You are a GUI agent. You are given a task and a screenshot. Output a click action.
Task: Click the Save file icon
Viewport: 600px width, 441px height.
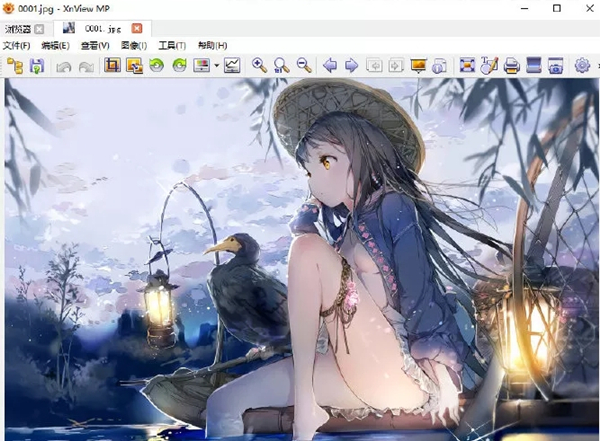coord(37,66)
